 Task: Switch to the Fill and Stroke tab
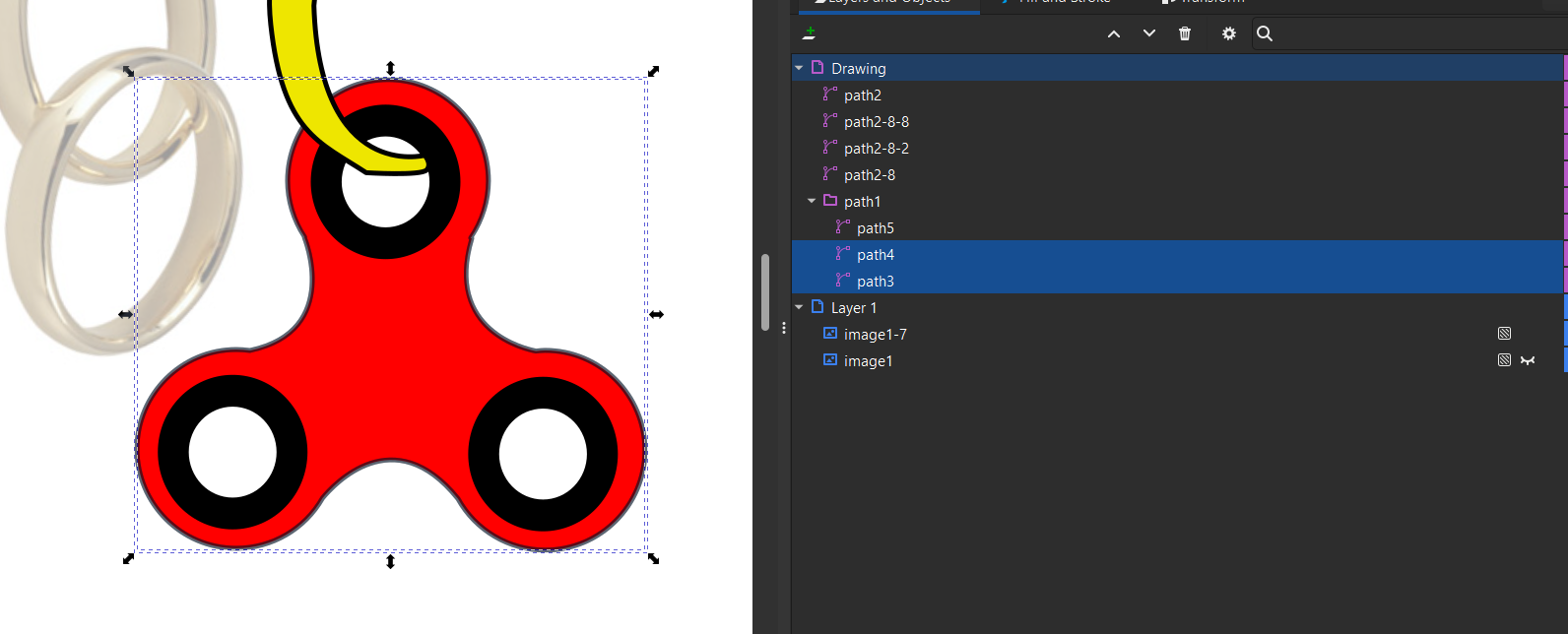click(1064, 3)
